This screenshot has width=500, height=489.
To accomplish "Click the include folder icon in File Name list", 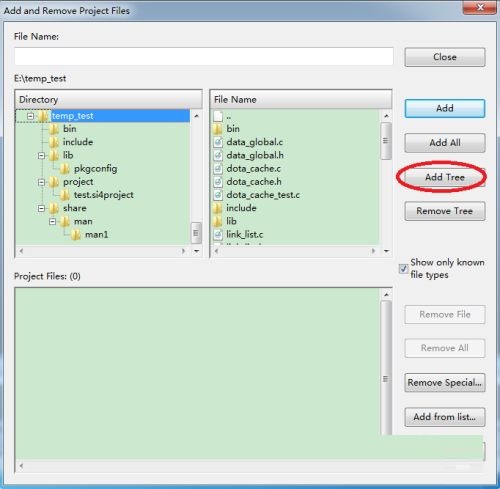I will pos(218,208).
